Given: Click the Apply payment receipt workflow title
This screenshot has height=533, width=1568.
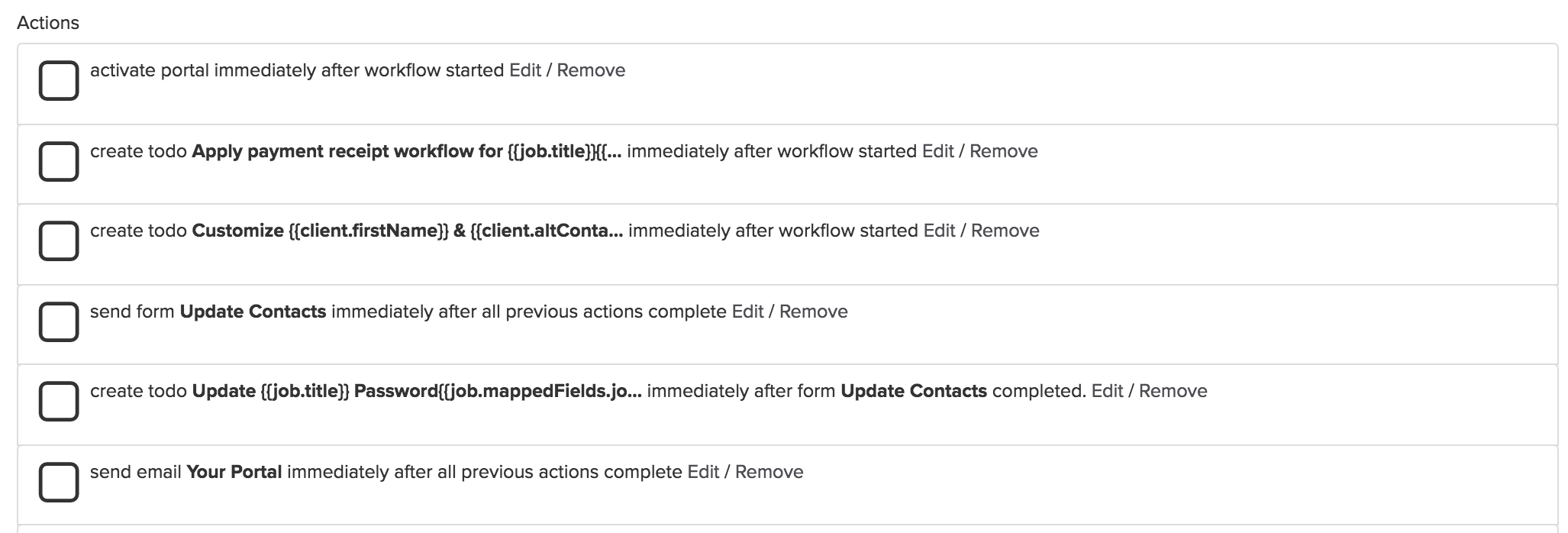Looking at the screenshot, I should tap(407, 151).
